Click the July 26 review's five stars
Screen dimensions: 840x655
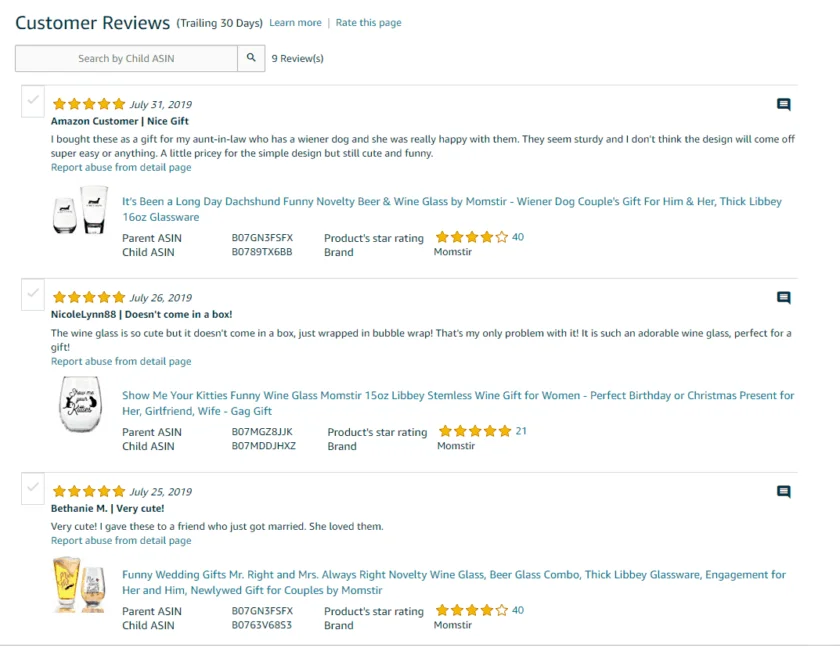tap(89, 298)
